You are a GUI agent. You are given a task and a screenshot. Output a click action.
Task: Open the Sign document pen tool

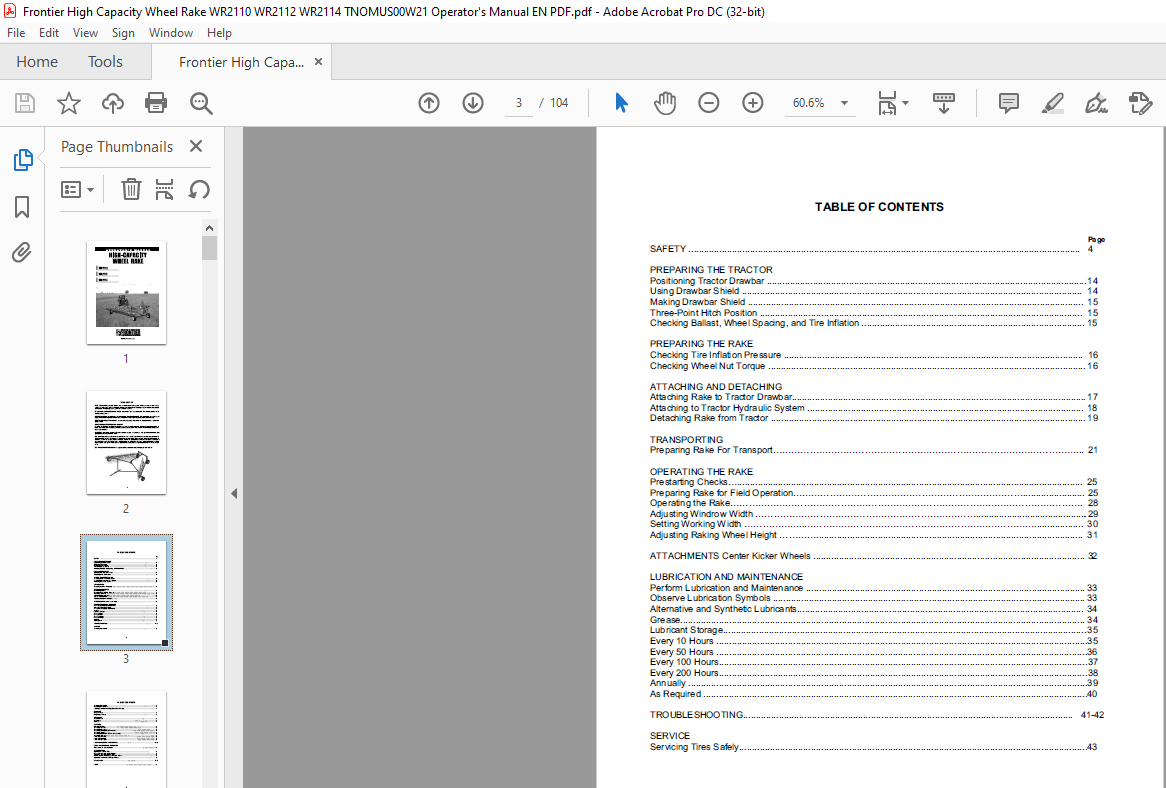[1096, 103]
